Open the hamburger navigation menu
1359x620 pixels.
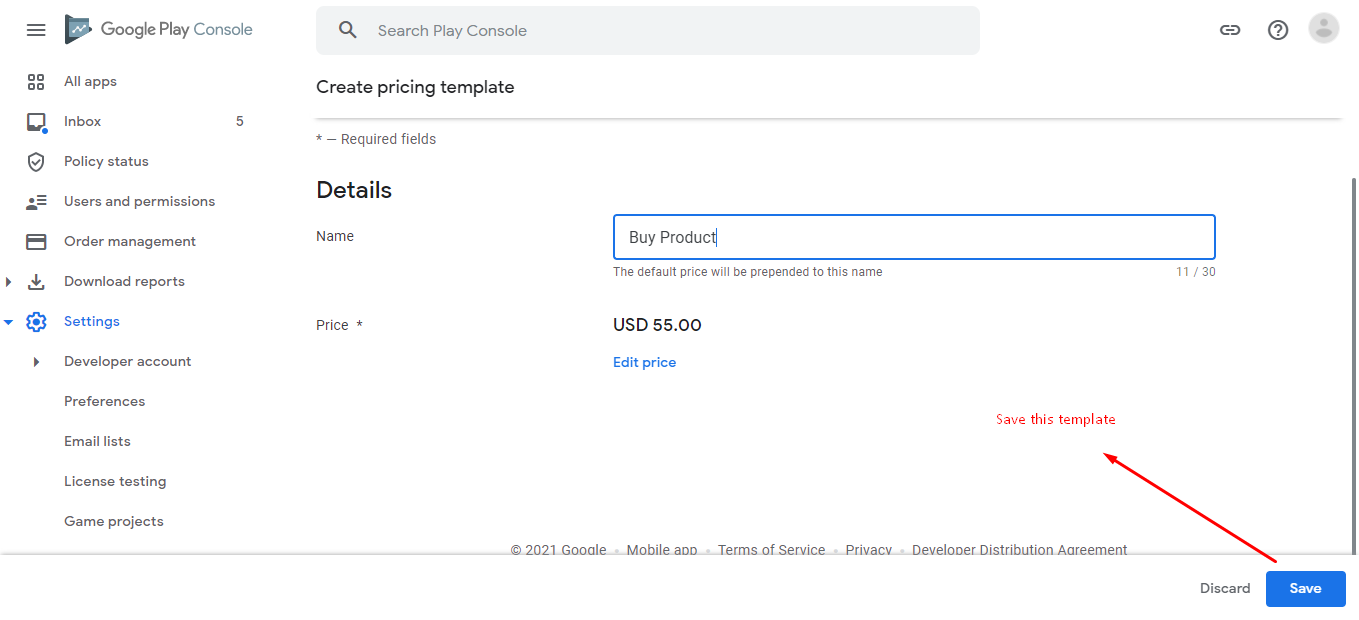(x=36, y=30)
